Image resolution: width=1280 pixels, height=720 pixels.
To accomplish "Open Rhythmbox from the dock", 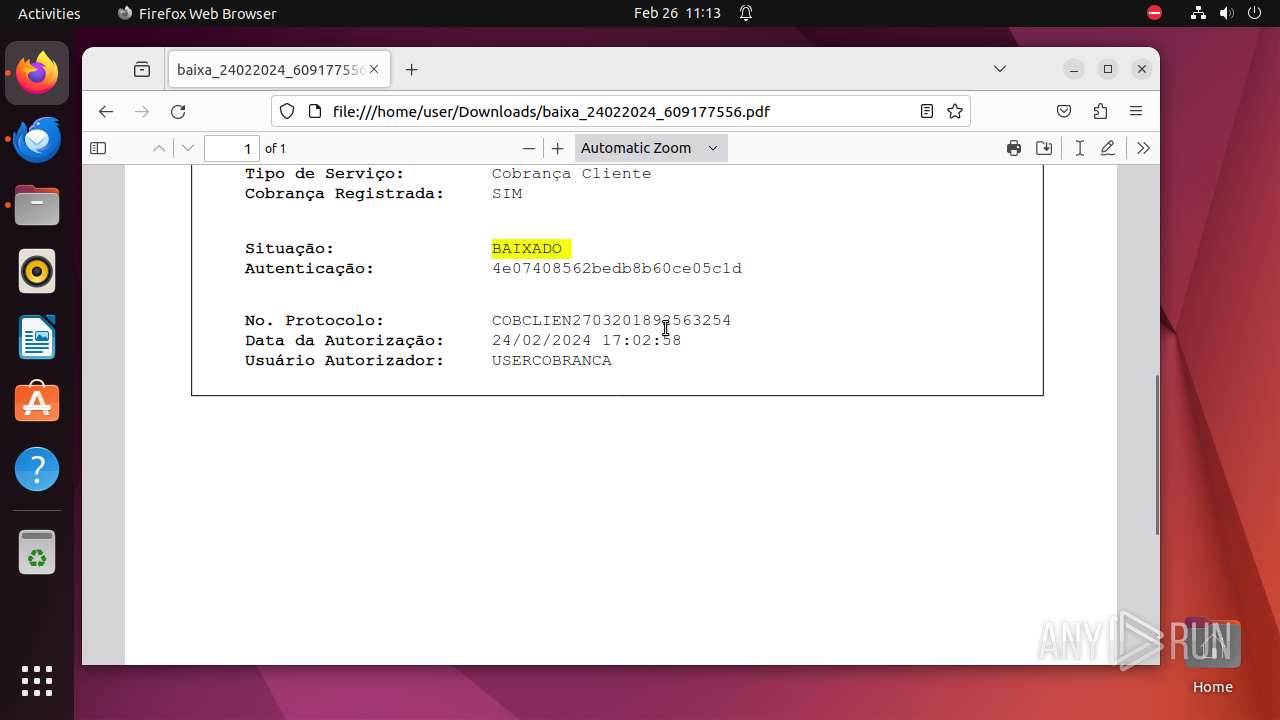I will pos(37,271).
